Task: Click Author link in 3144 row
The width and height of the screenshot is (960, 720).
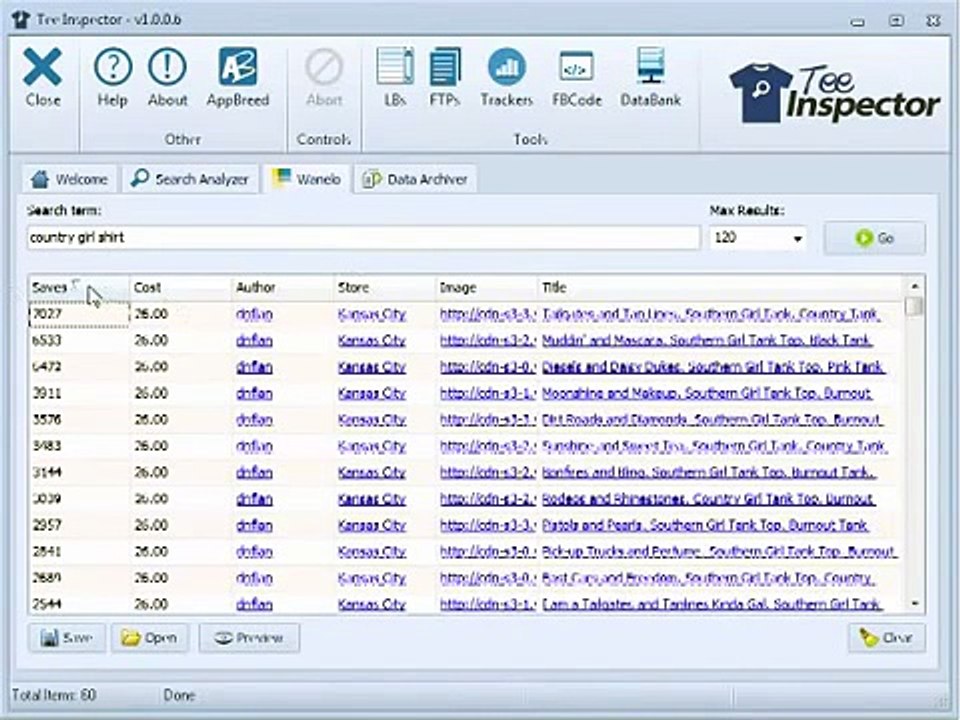Action: point(254,472)
